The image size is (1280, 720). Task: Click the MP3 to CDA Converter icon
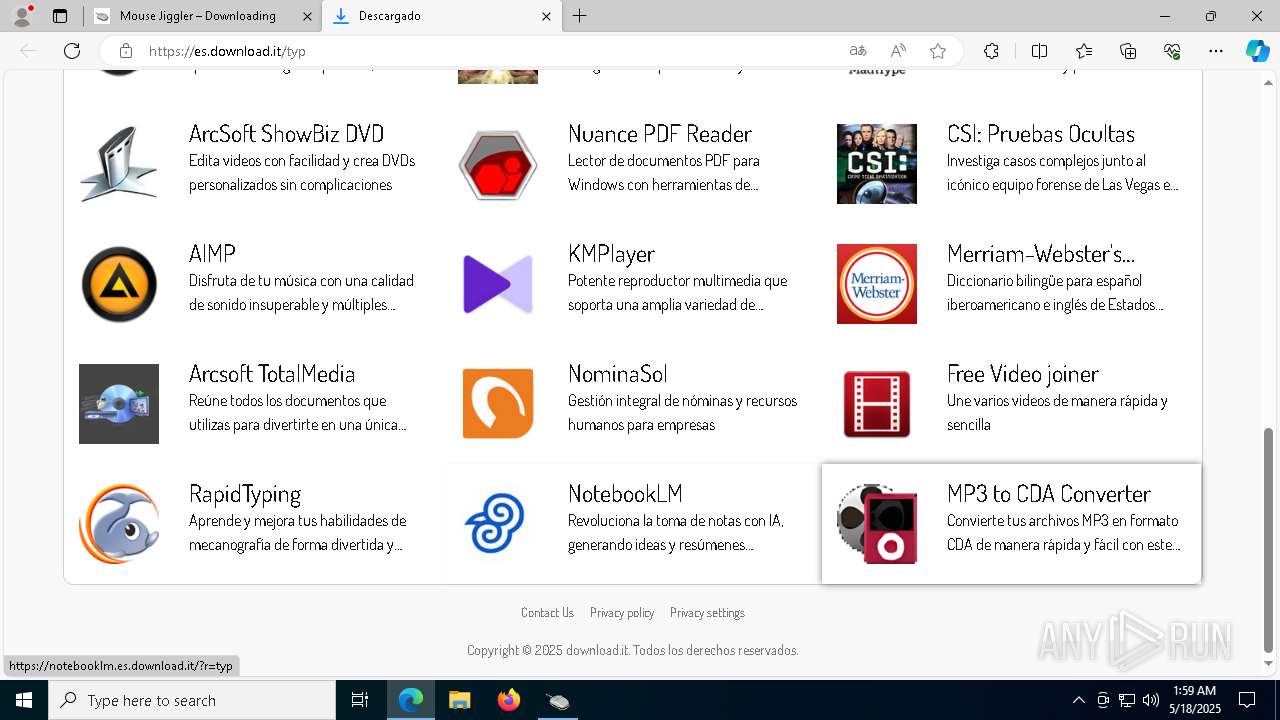877,524
